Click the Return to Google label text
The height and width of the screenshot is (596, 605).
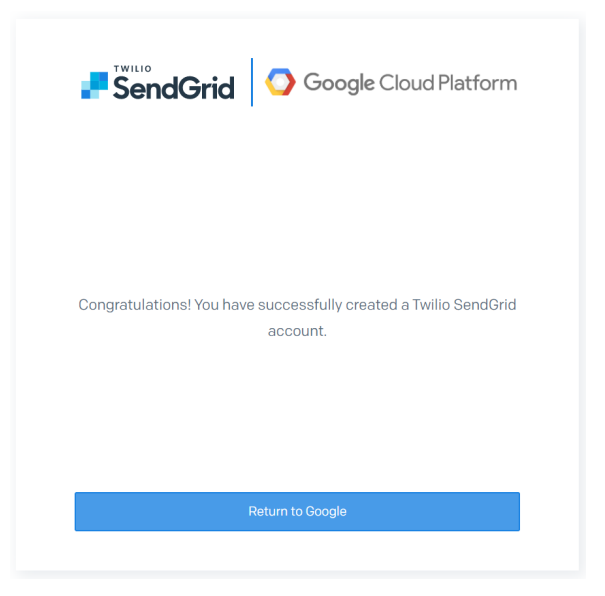point(297,511)
